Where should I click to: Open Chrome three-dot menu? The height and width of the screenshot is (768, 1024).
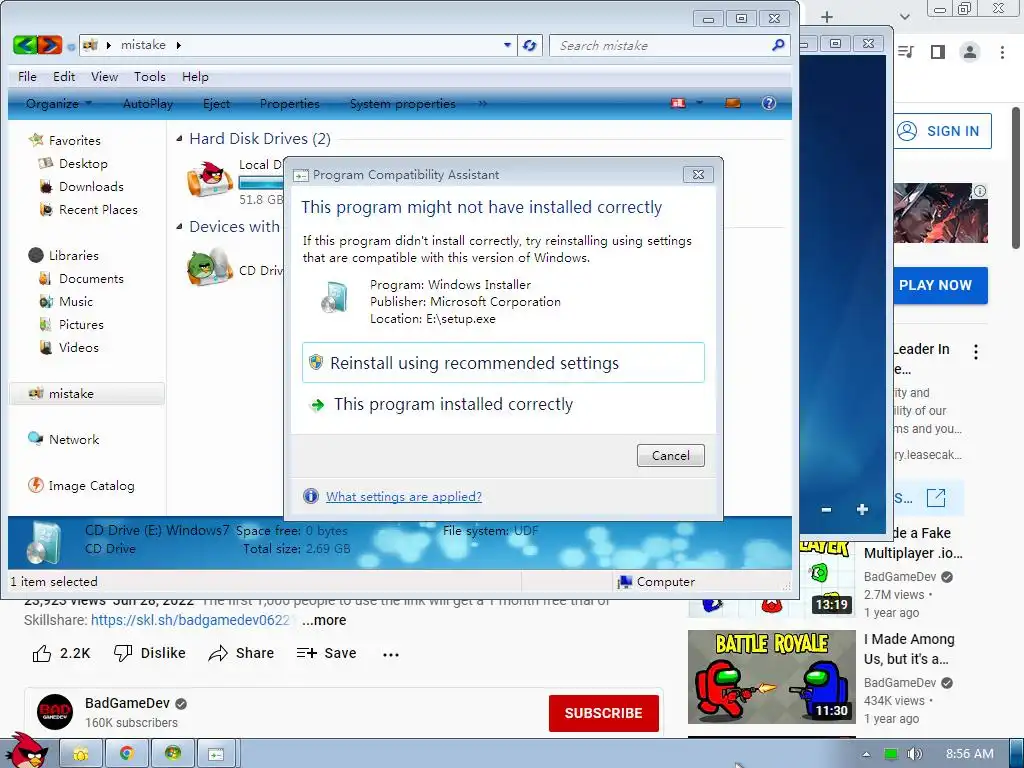pyautogui.click(x=1002, y=52)
